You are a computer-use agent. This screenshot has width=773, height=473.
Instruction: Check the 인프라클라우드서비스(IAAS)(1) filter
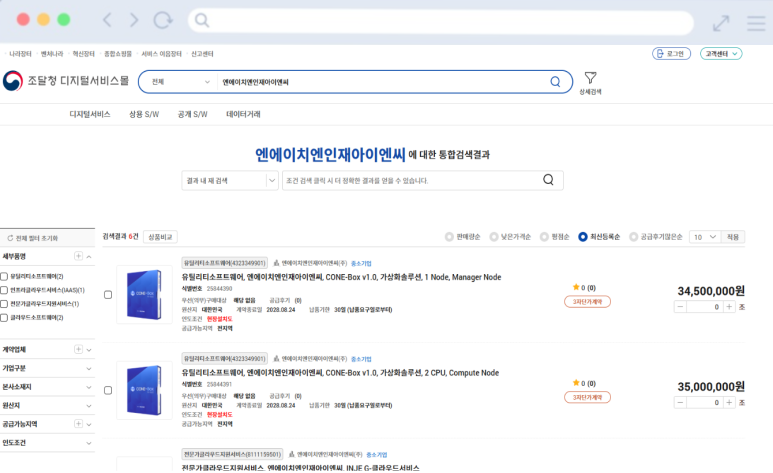point(4,291)
